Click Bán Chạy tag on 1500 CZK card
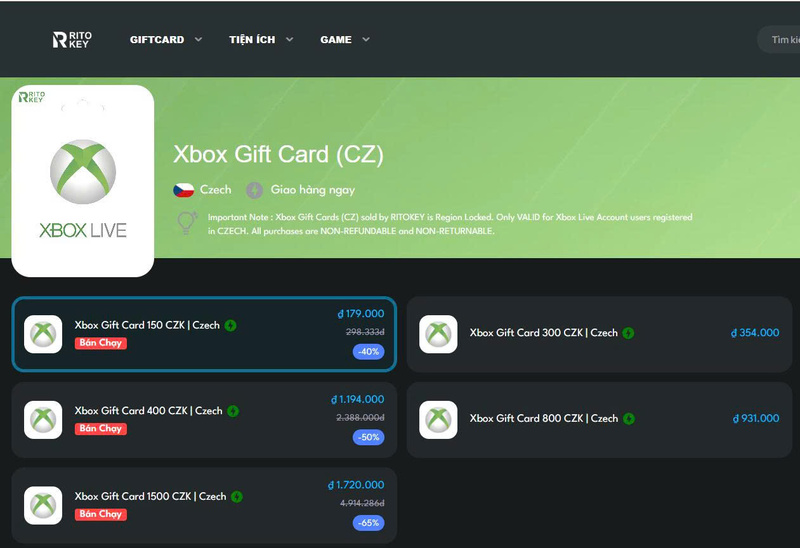 101,514
